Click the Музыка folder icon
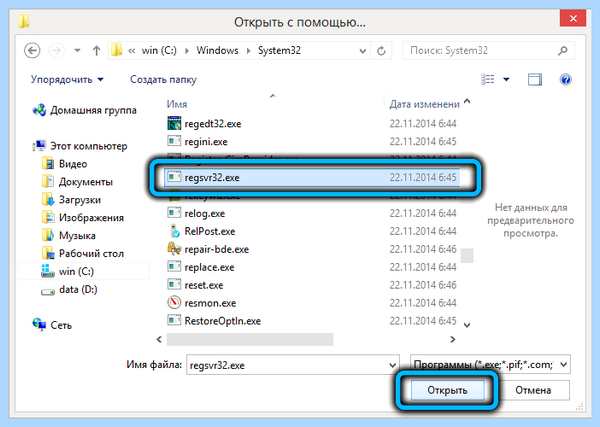 point(48,235)
